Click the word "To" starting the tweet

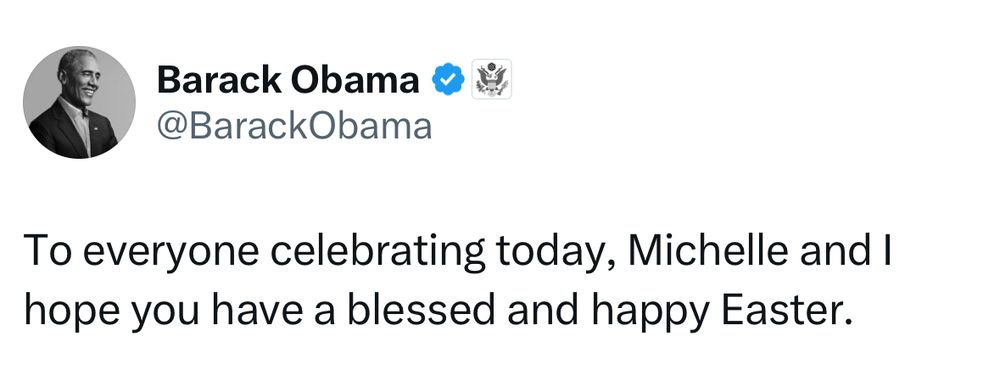tap(48, 251)
